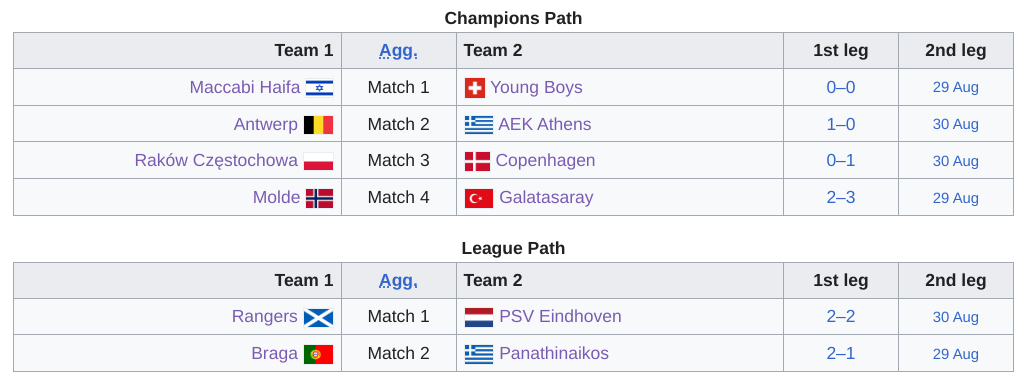
Task: Click the Scotland flag beside Rangers
Action: click(319, 317)
